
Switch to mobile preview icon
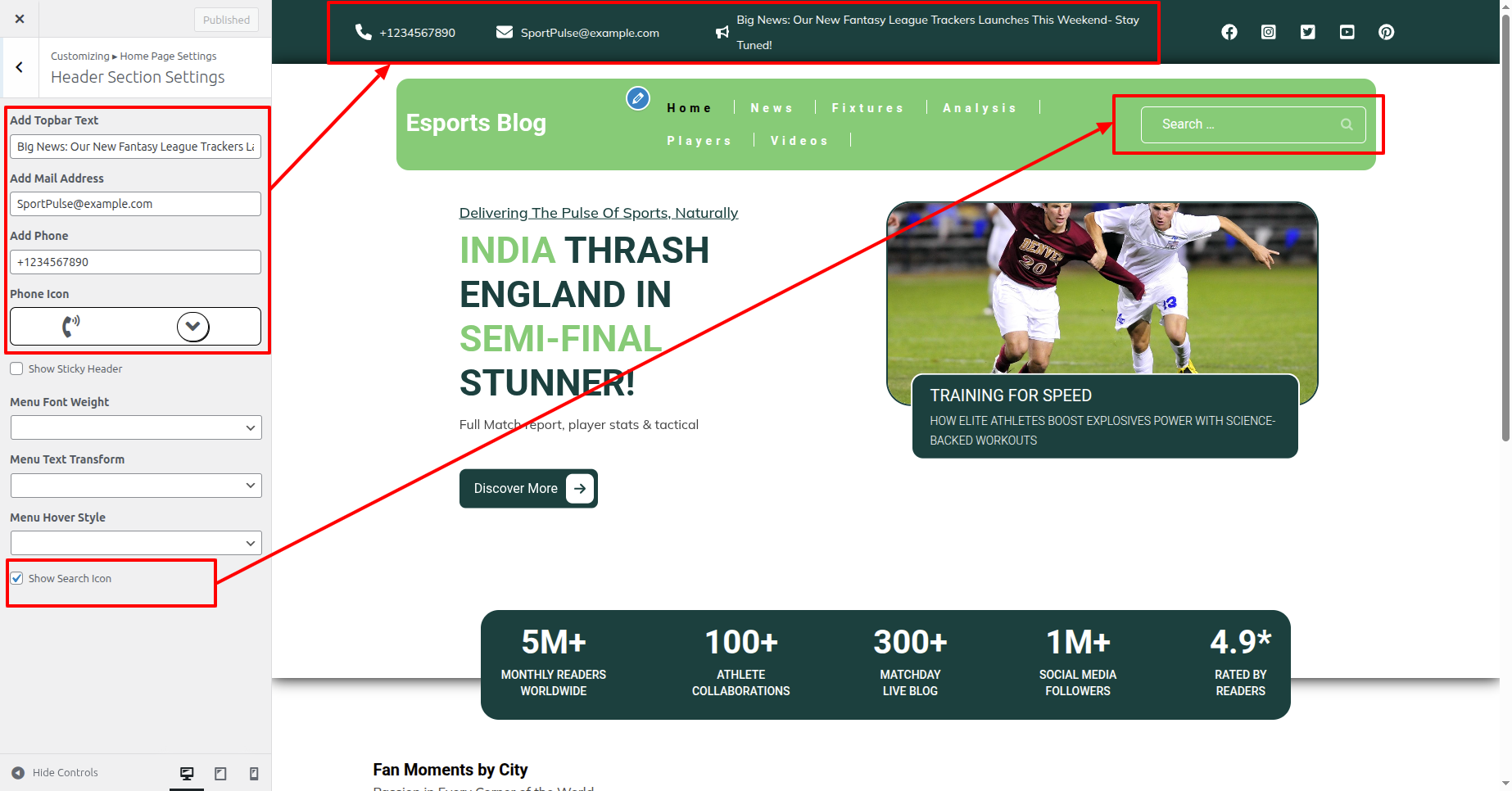pyautogui.click(x=254, y=773)
